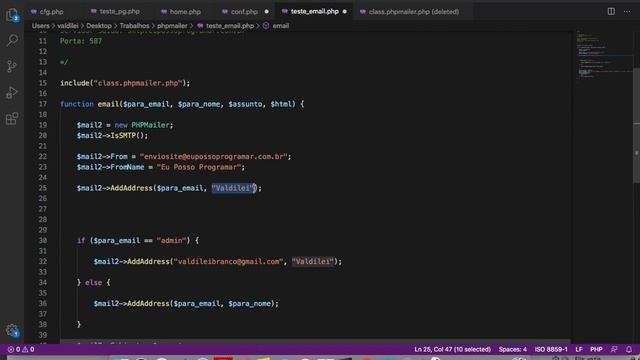Viewport: 640px width, 360px height.
Task: Change indentation via Spaces: 4
Action: [x=513, y=349]
